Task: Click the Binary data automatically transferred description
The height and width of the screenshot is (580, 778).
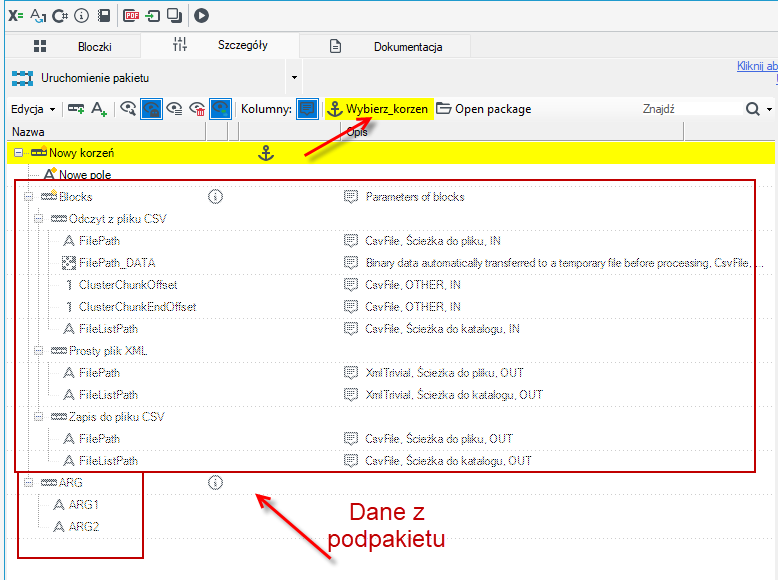Action: 564,263
